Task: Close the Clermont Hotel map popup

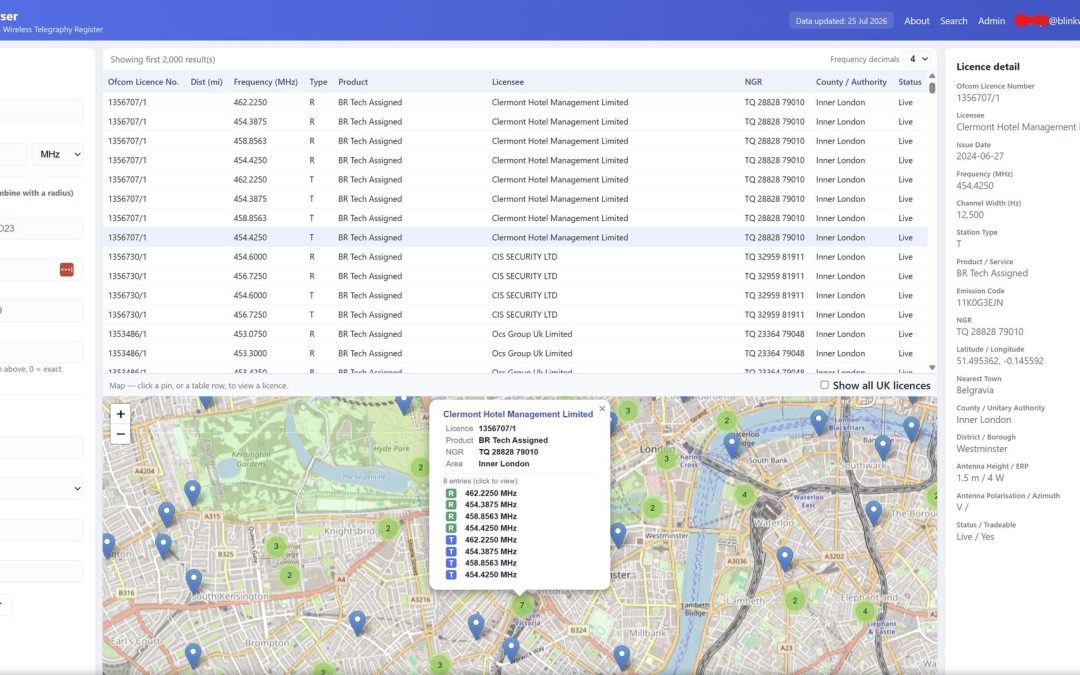Action: 602,408
